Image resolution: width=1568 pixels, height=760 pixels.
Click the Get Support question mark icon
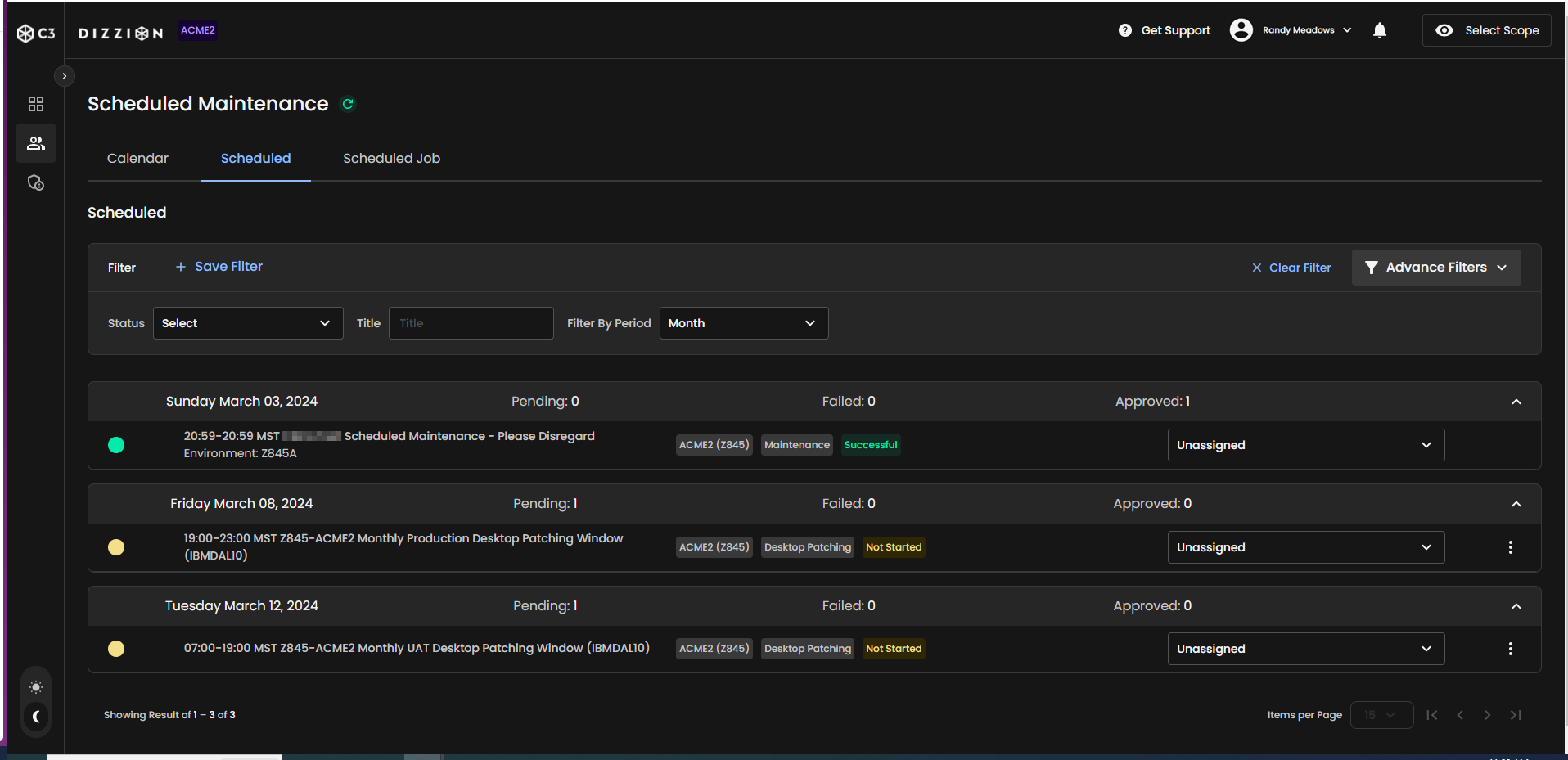(1125, 29)
